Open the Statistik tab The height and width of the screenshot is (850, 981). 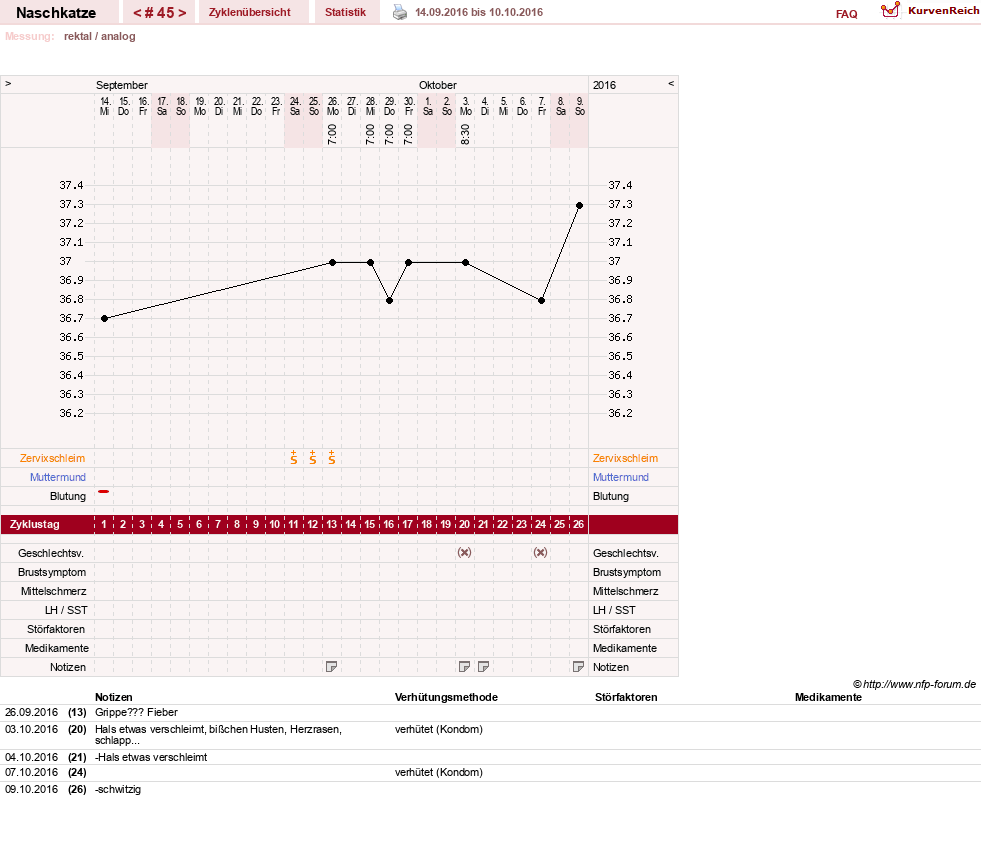point(345,13)
